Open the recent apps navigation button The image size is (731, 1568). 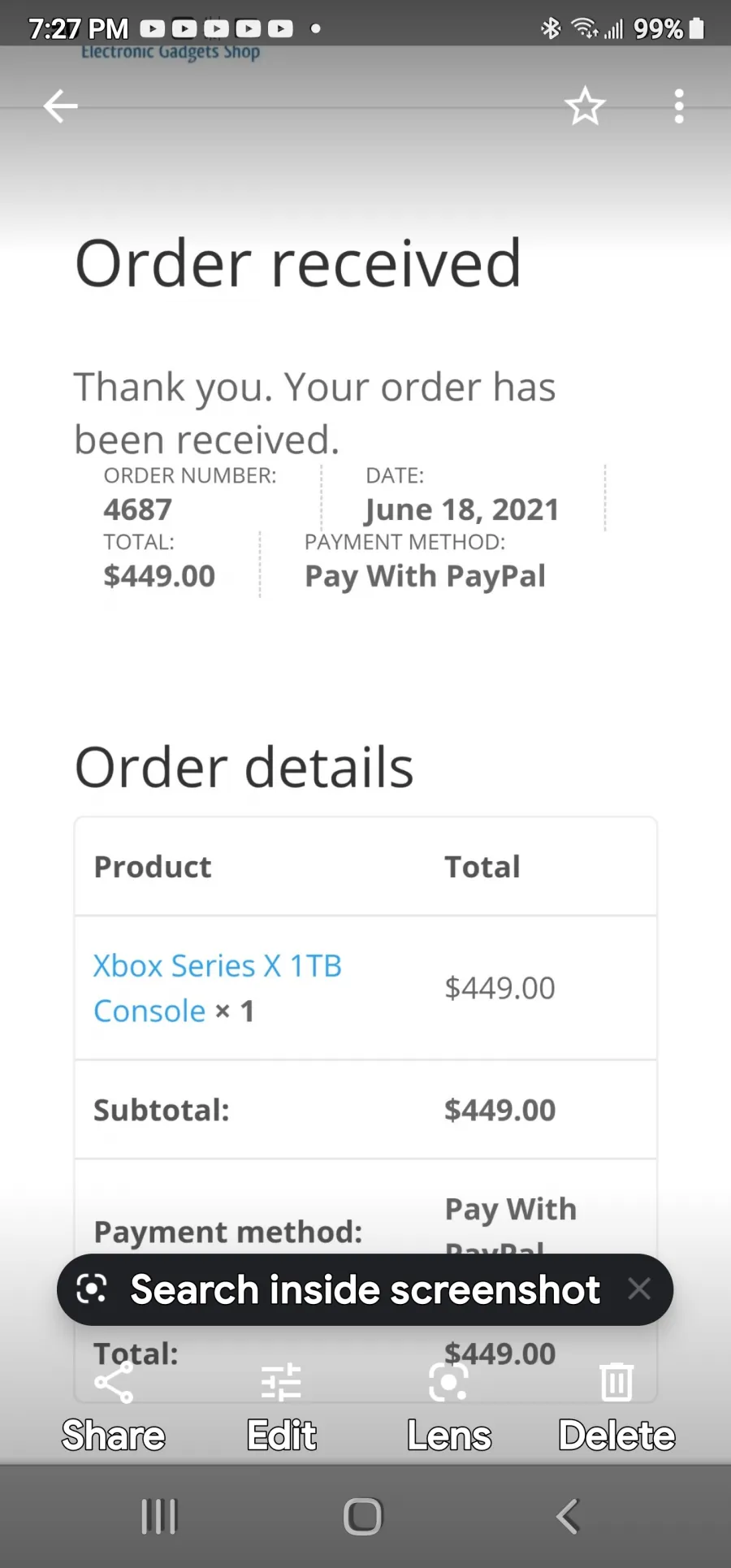[x=159, y=1516]
